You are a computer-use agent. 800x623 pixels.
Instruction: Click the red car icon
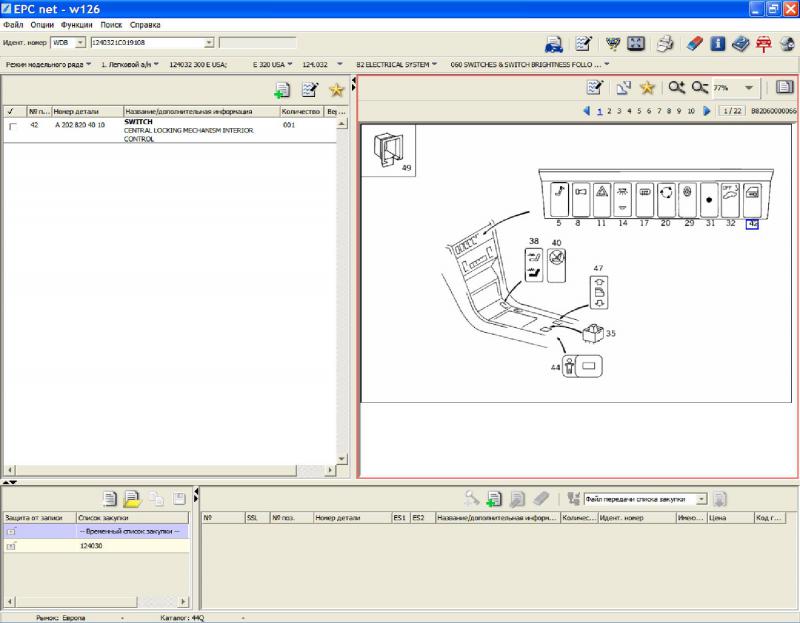[764, 43]
